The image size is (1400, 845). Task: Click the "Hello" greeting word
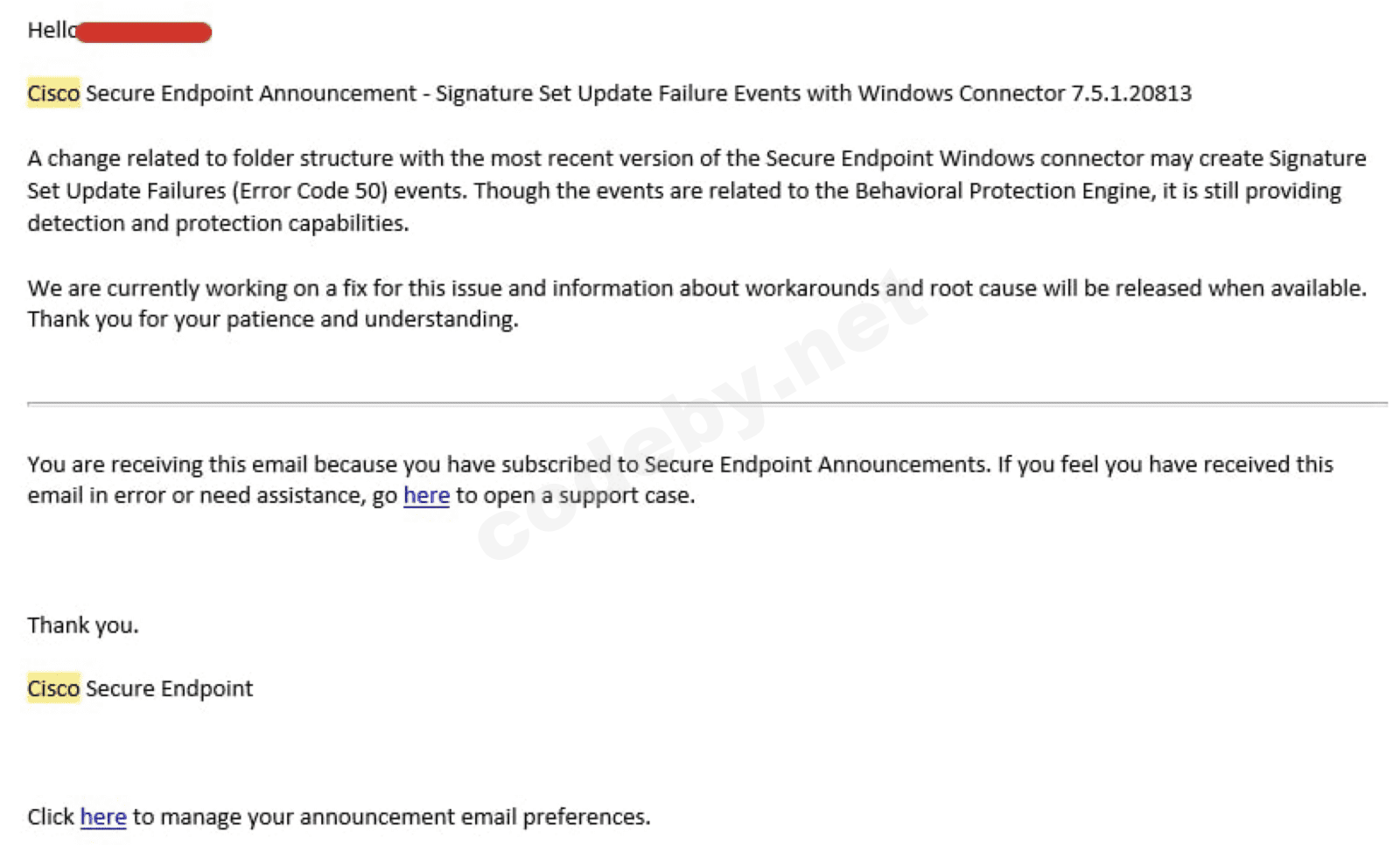51,31
